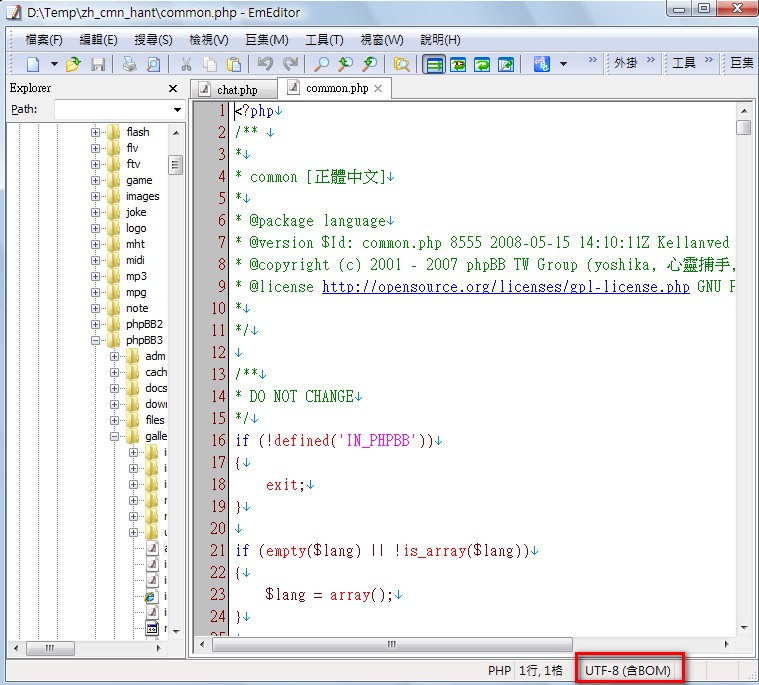The width and height of the screenshot is (759, 685).
Task: Select the logo folder in Explorer
Action: click(136, 228)
